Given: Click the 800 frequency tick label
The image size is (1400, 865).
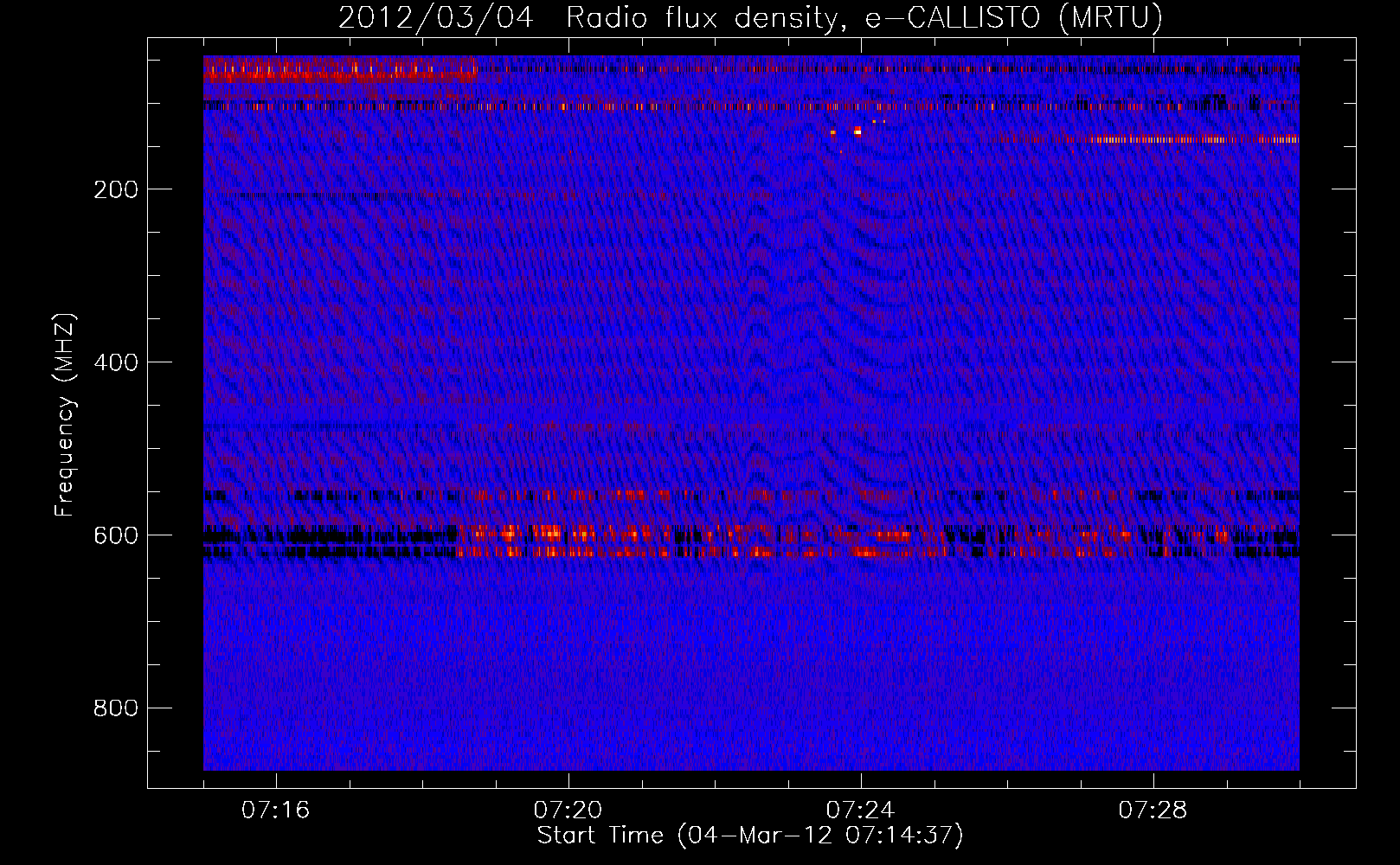Looking at the screenshot, I should point(116,708).
